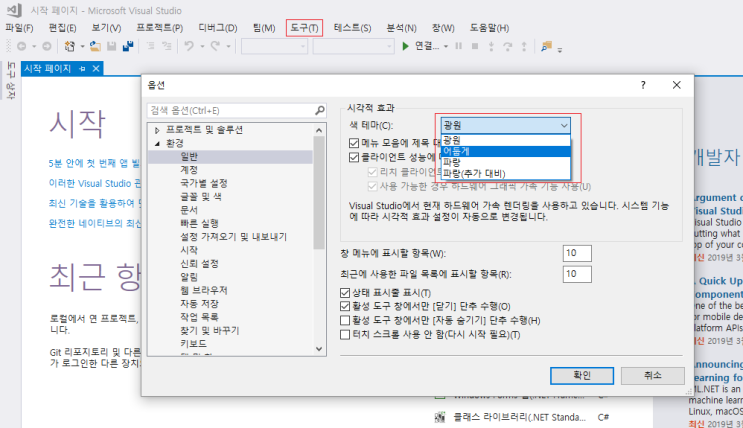Click the uncomment lines toolbar icon
743x428 pixels.
pyautogui.click(x=167, y=46)
